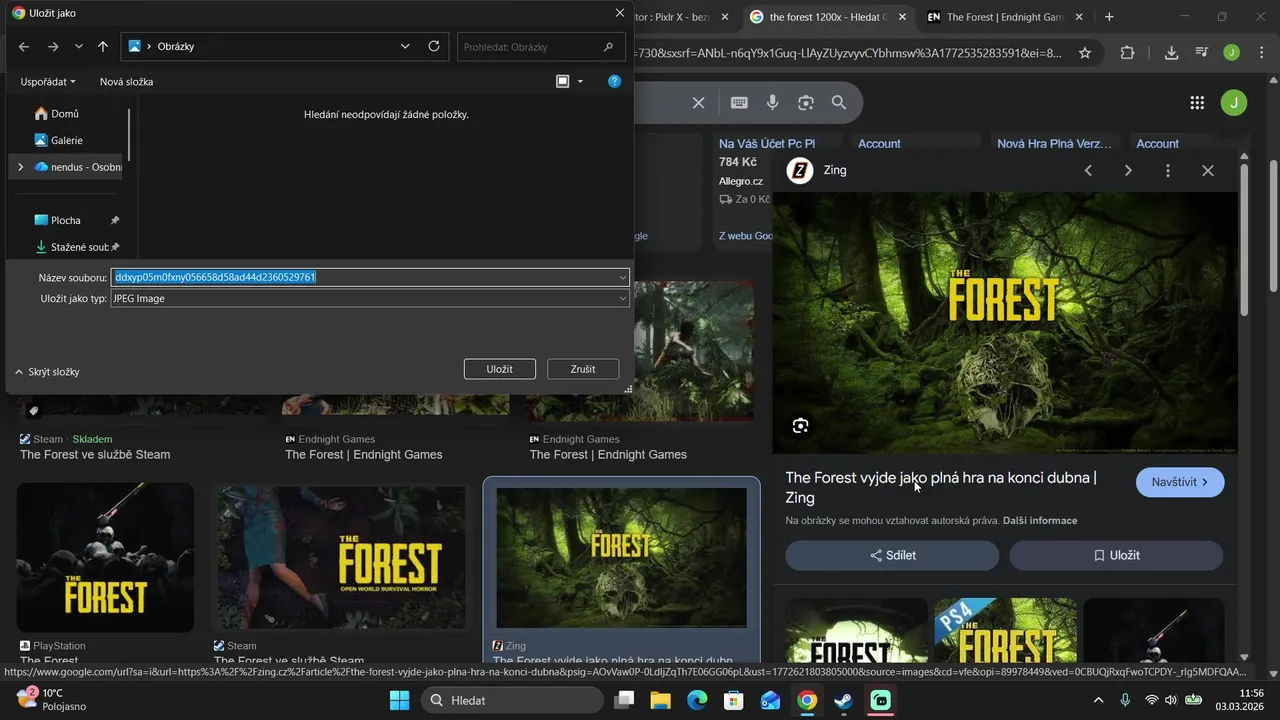Viewport: 1280px width, 720px height.
Task: Expand the address bar path dropdown
Action: pyautogui.click(x=405, y=46)
